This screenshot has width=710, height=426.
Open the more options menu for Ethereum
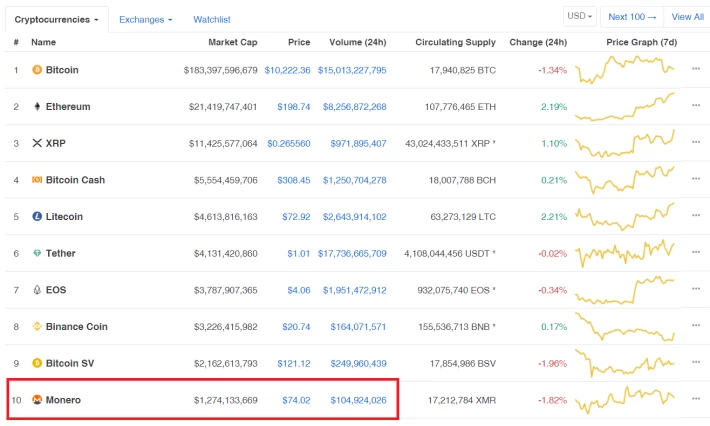click(x=696, y=105)
